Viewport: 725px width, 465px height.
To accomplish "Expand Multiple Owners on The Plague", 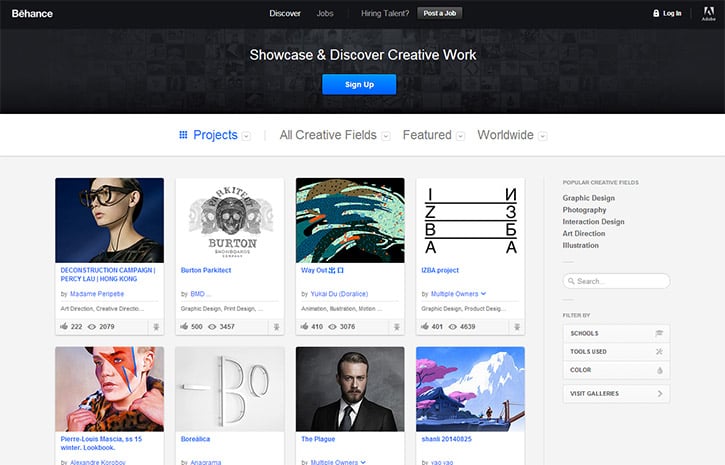I will pos(363,462).
